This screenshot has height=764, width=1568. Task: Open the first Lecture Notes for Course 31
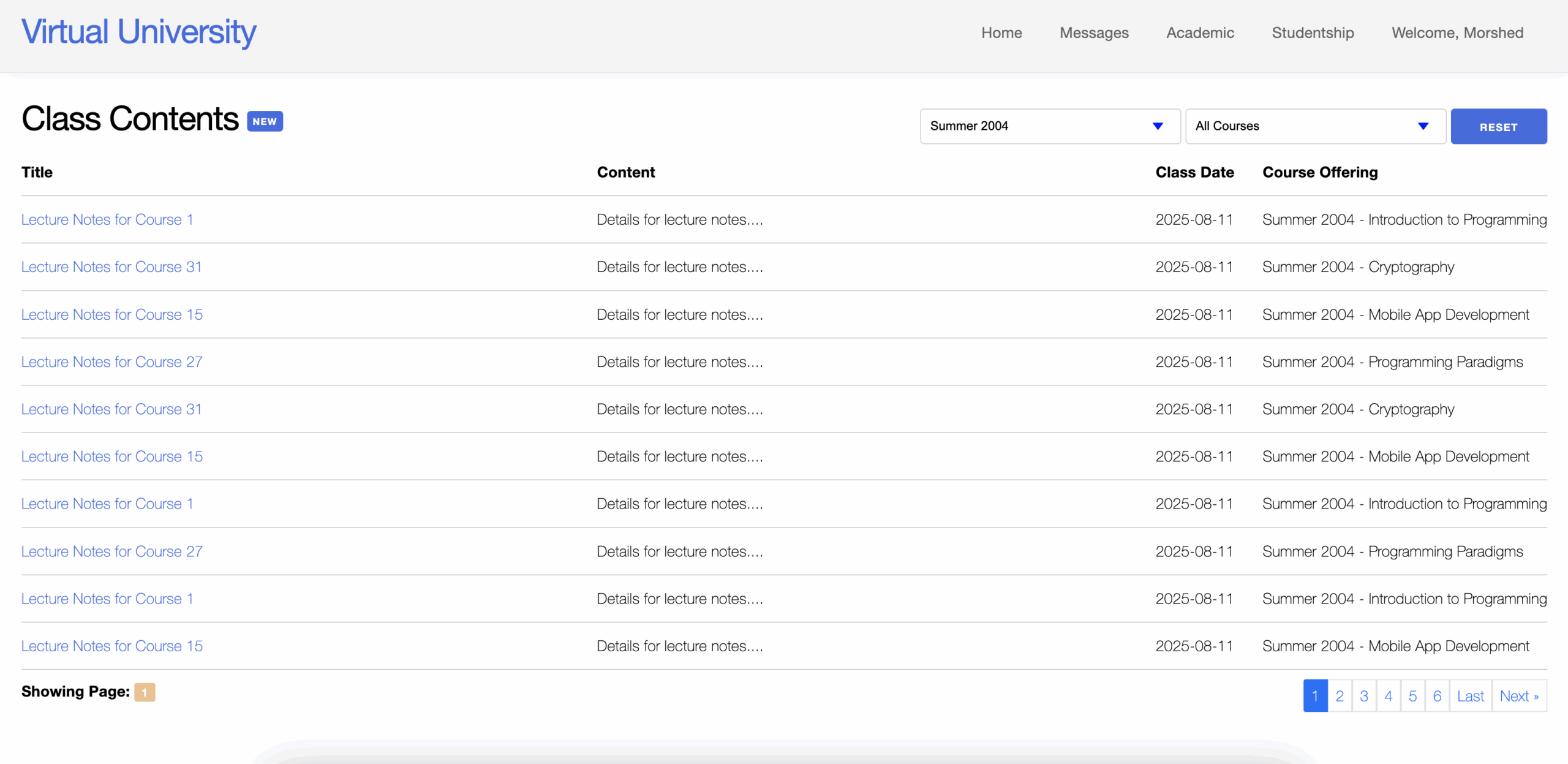(111, 267)
